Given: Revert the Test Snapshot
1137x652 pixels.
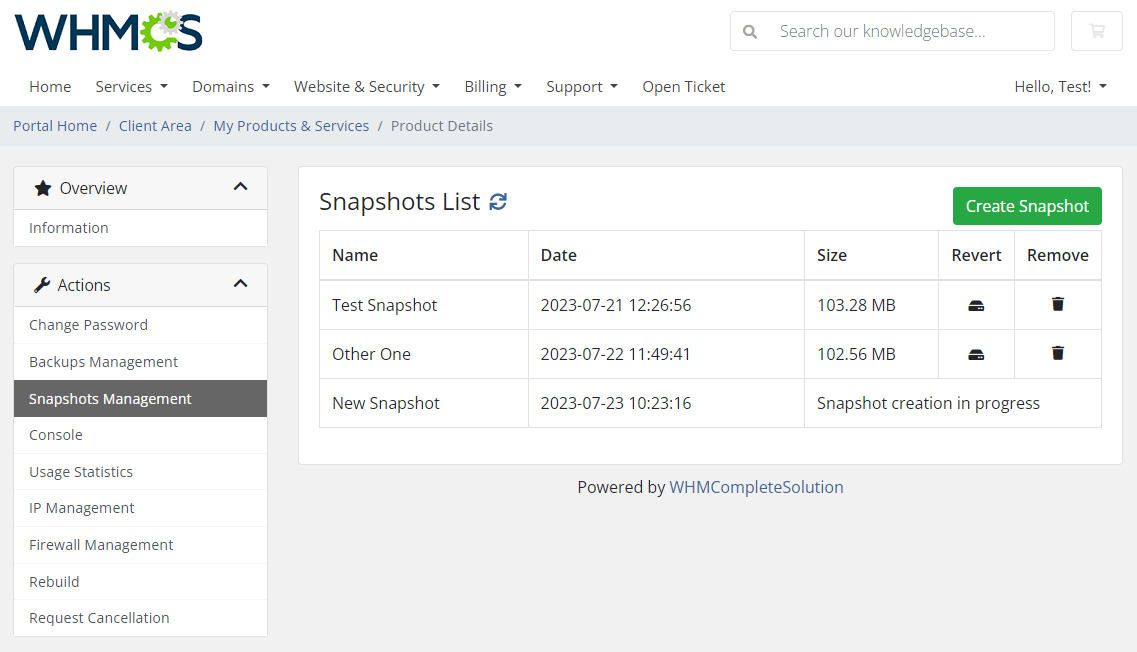Looking at the screenshot, I should (976, 304).
